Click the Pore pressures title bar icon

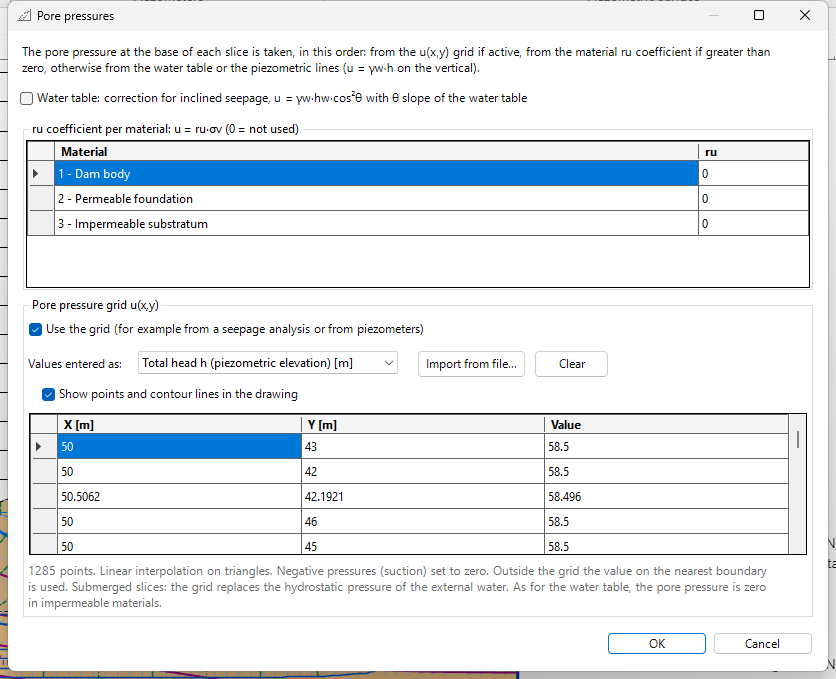coord(24,16)
